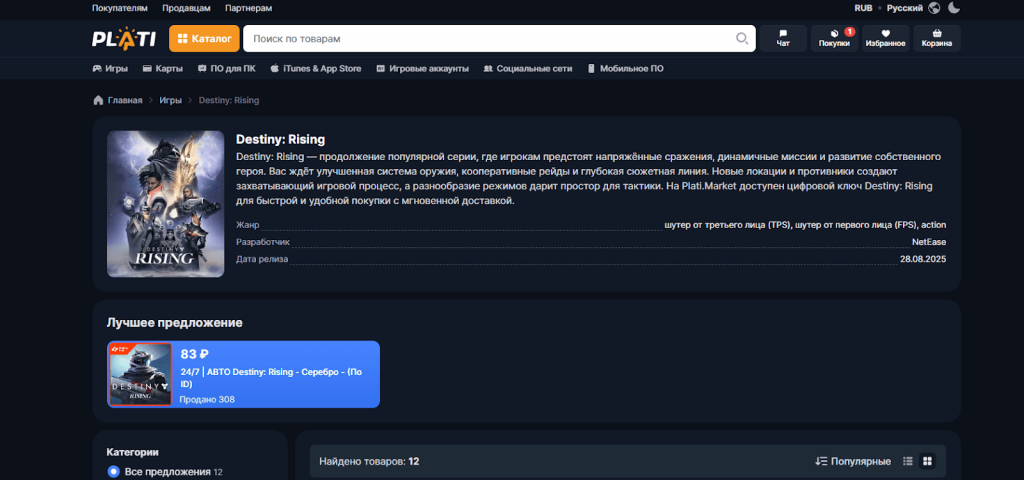This screenshot has width=1024, height=480.
Task: Toggle dark mode moon icon
Action: (x=954, y=8)
